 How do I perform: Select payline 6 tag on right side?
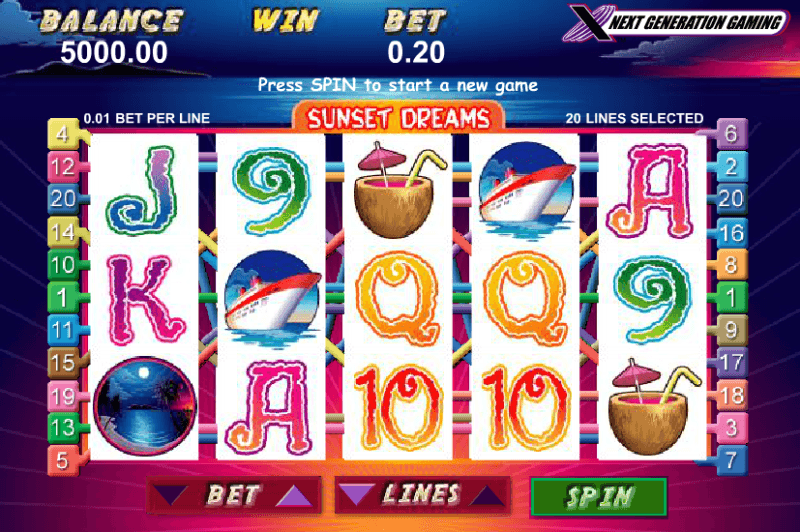(731, 134)
